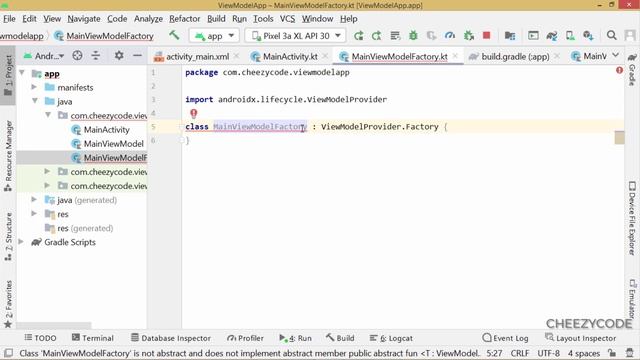Viewport: 640px width, 360px height.
Task: Open the Event Log
Action: 505,338
